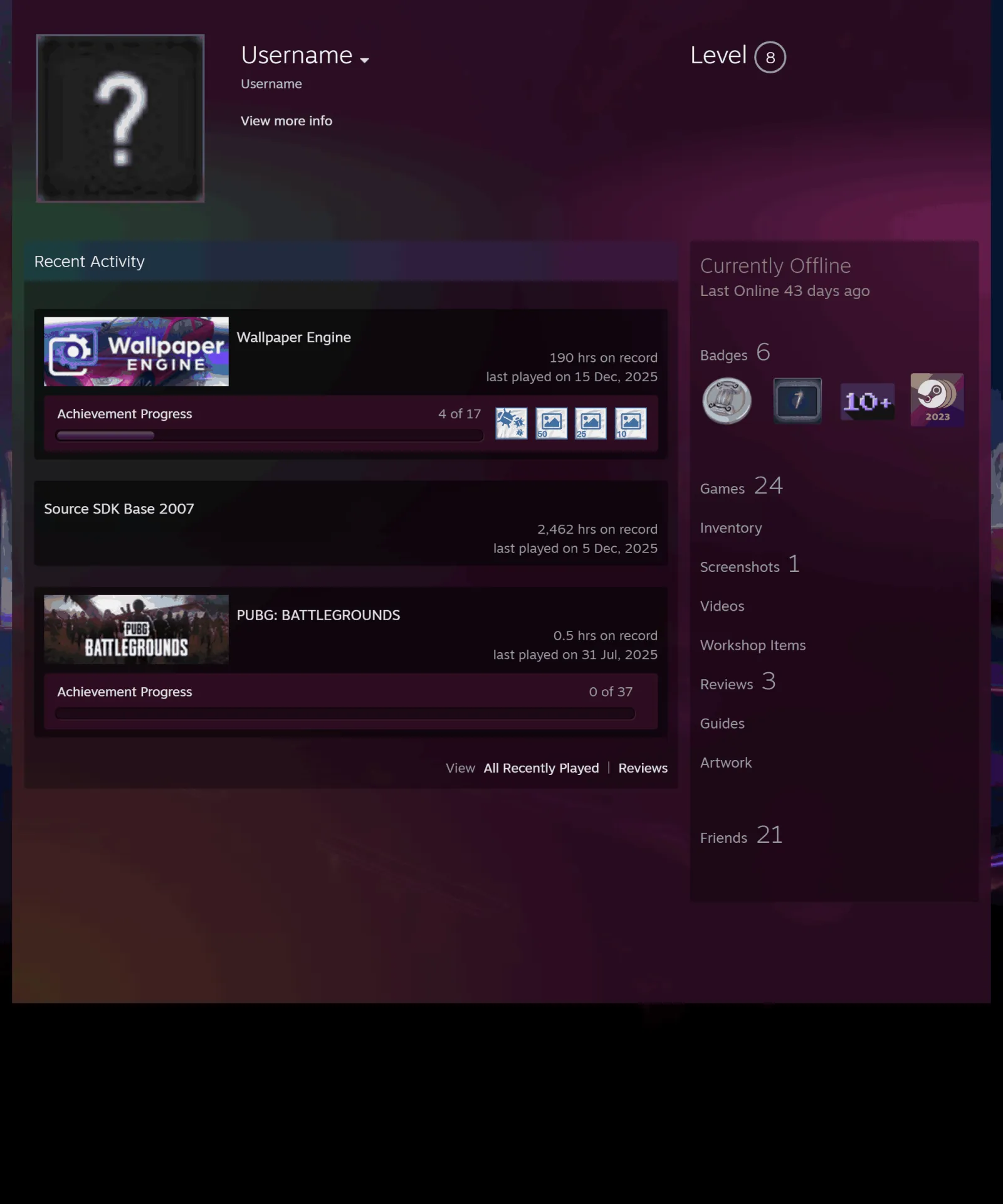Open the Reviews 3 sidebar link
Image resolution: width=1003 pixels, height=1204 pixels.
coord(738,682)
